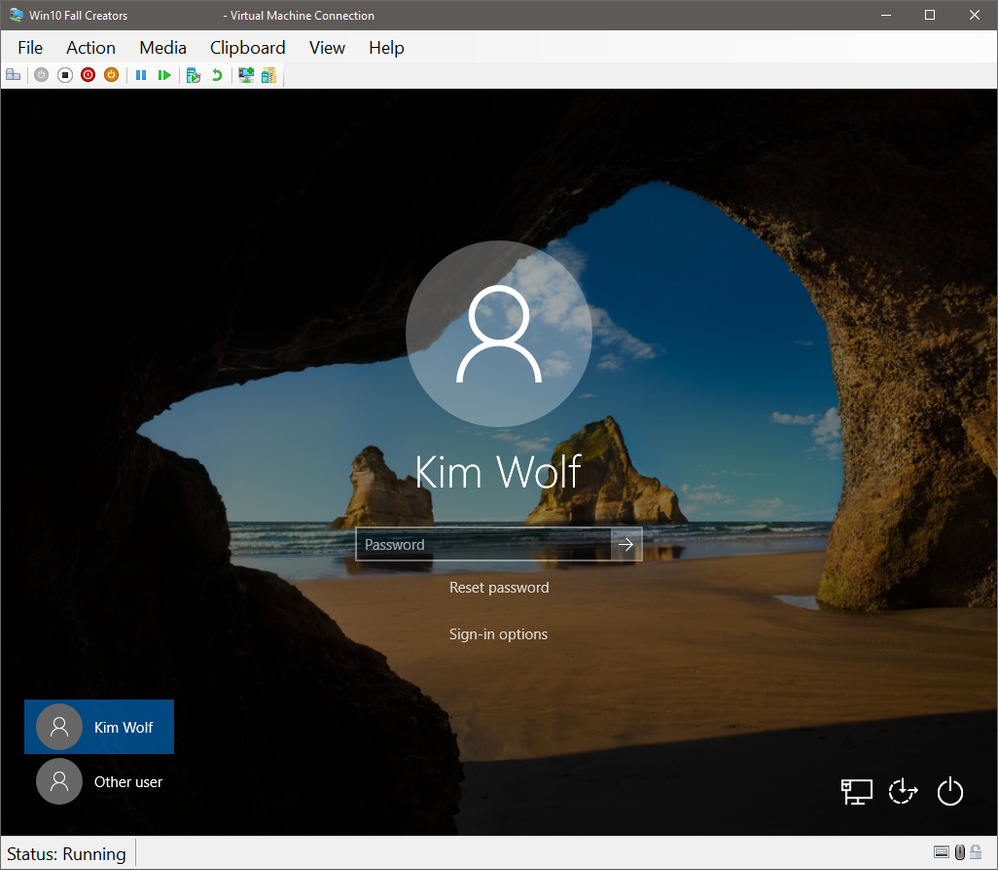Image resolution: width=998 pixels, height=870 pixels.
Task: Select the Other user account
Action: [99, 782]
